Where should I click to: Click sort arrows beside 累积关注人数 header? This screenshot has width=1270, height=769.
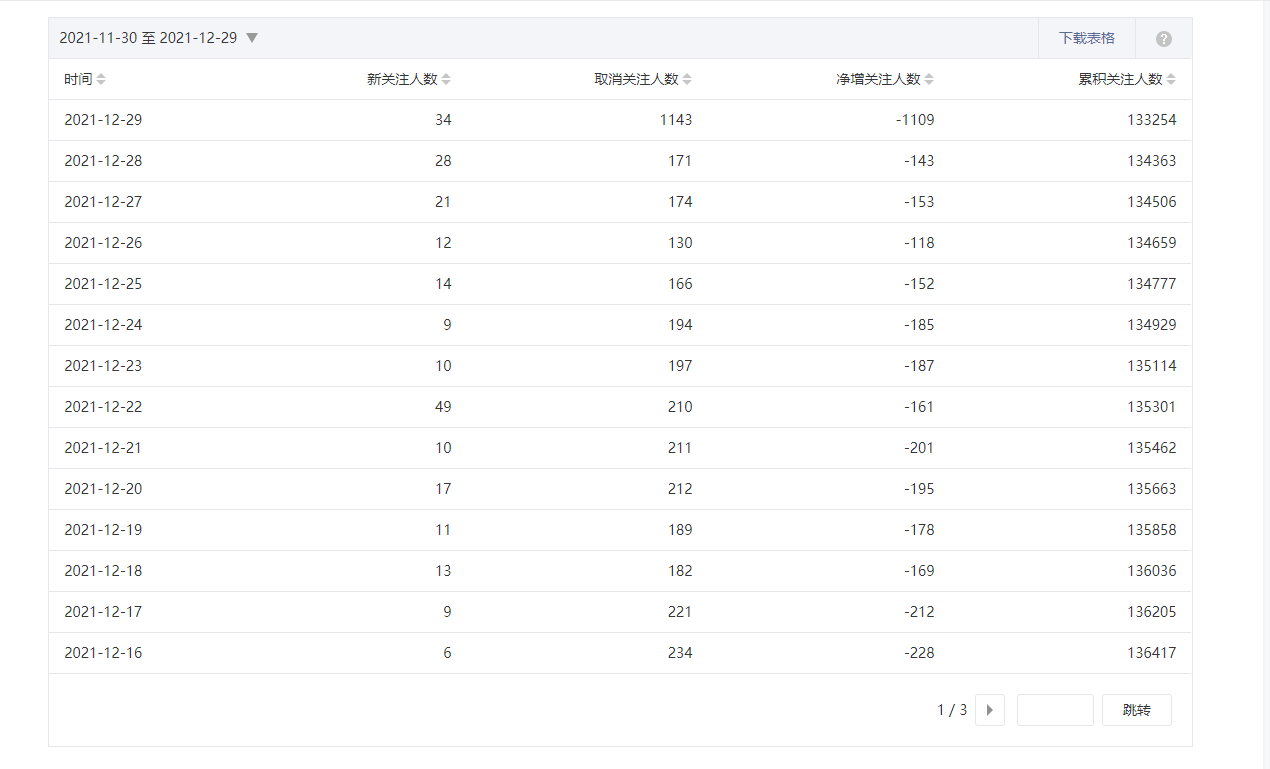1171,80
